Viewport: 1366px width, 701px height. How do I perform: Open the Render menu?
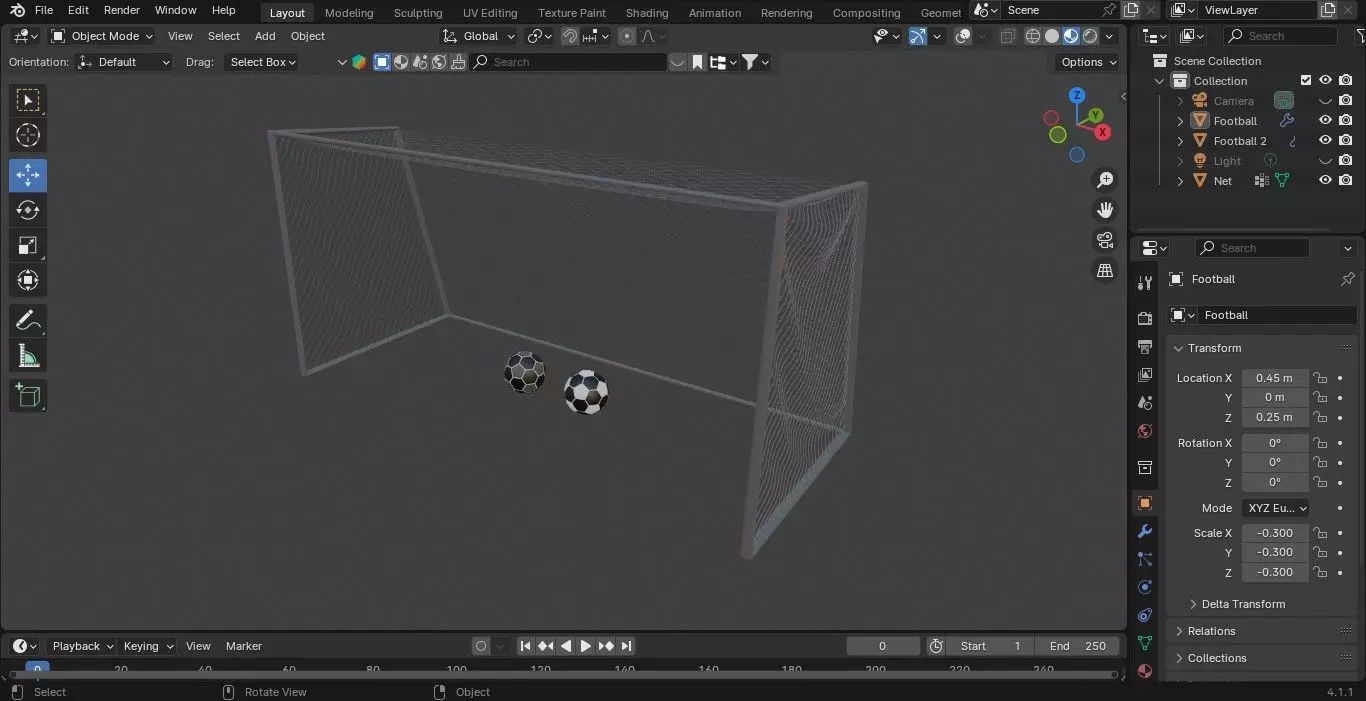coord(122,10)
